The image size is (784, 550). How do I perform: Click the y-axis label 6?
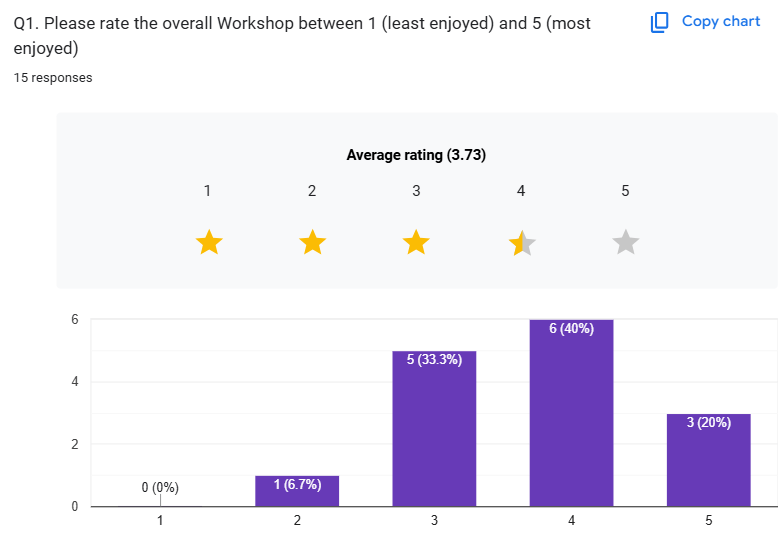(73, 320)
